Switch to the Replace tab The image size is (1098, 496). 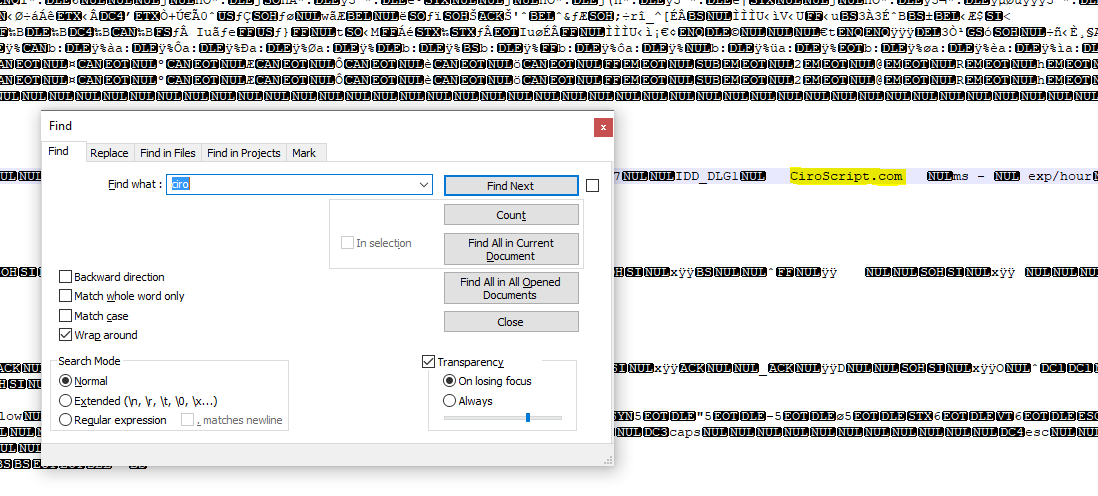[x=109, y=153]
